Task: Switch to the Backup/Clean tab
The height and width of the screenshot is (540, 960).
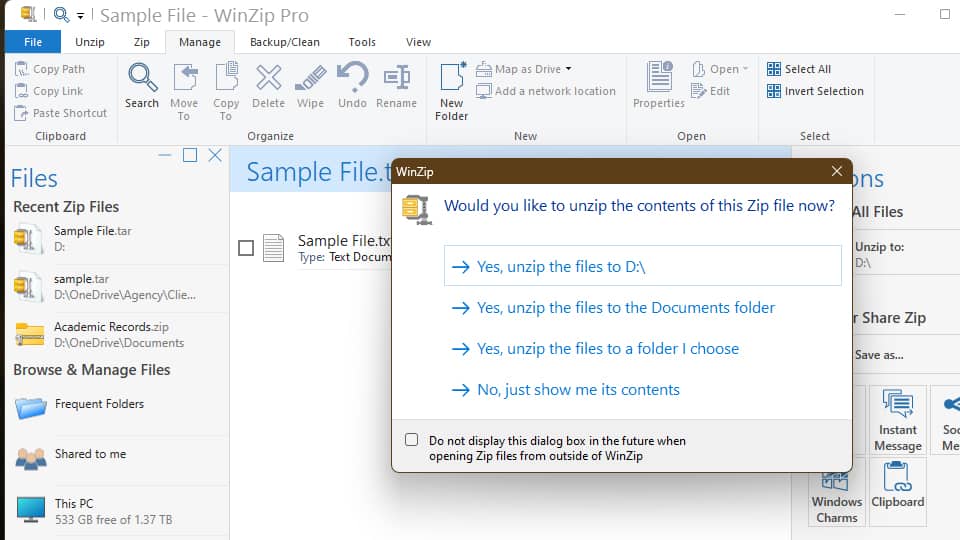Action: [285, 42]
